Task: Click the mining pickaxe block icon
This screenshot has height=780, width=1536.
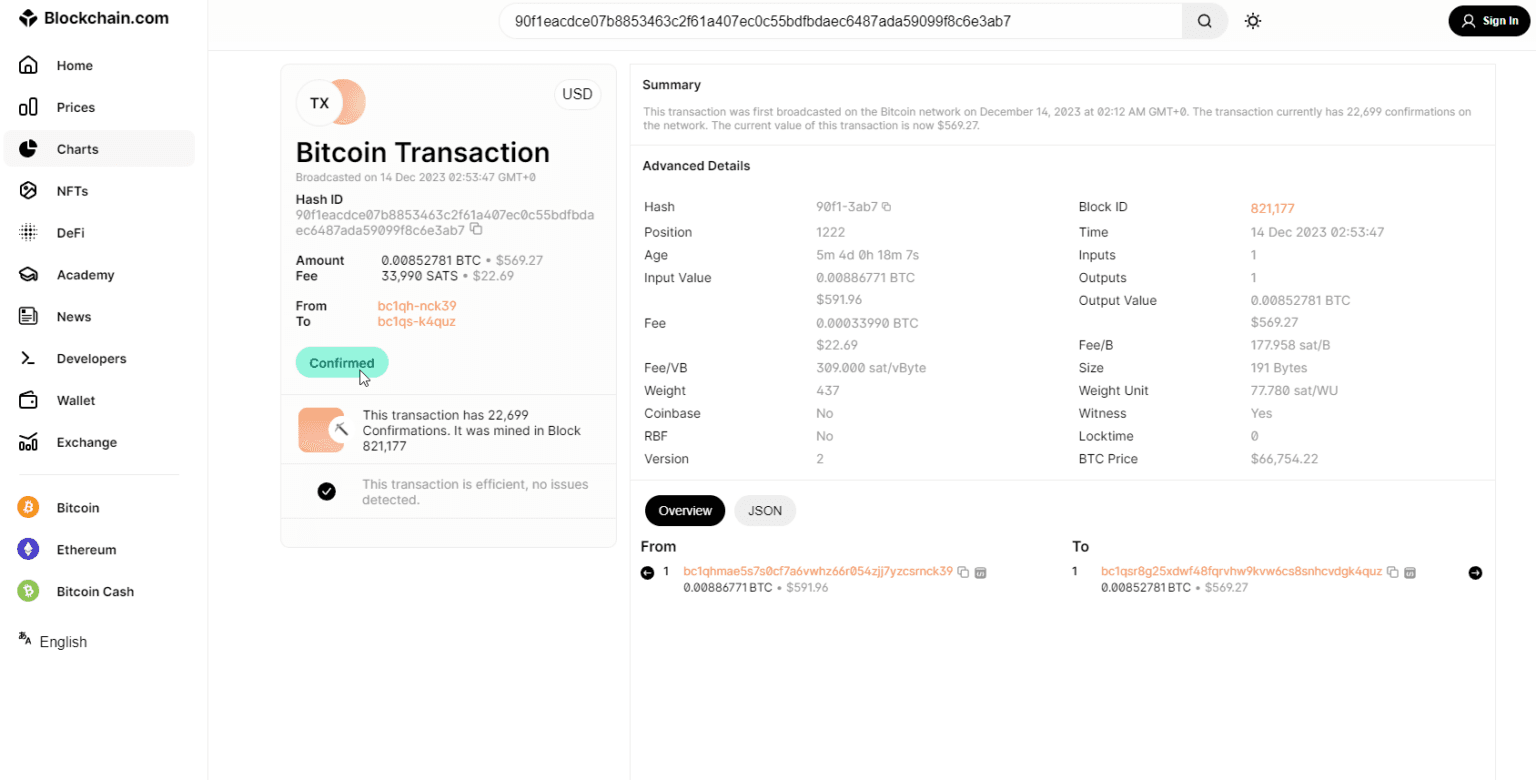Action: tap(322, 430)
